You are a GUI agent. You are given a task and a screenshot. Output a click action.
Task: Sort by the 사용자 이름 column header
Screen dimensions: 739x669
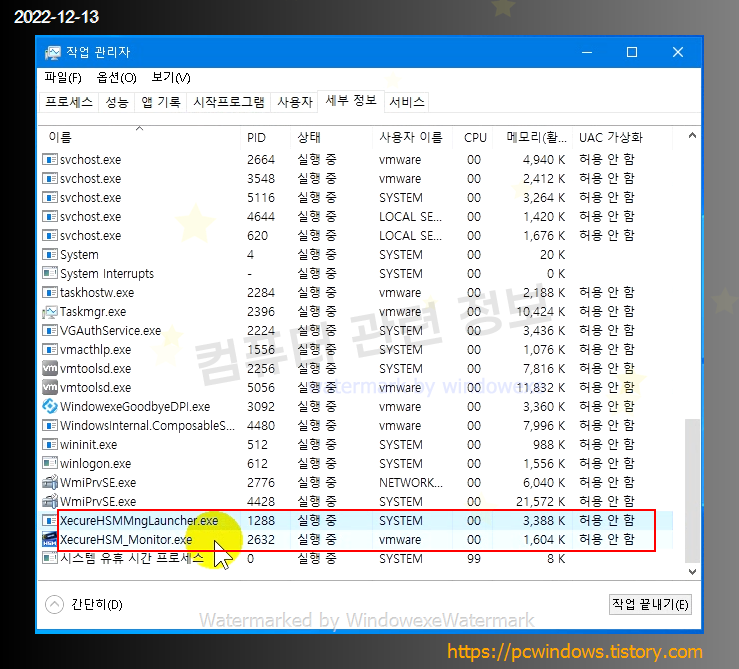coord(412,137)
